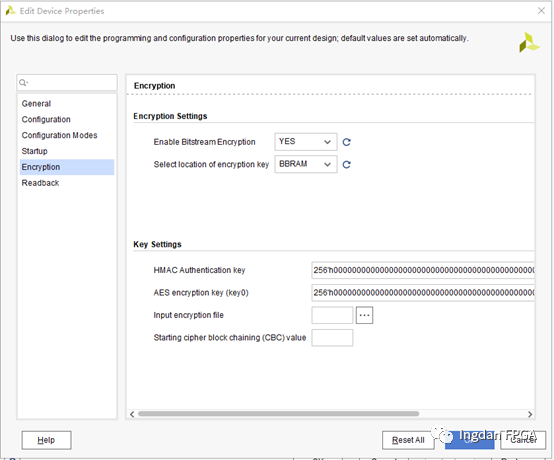Select the Encryption category
This screenshot has width=554, height=460.
point(67,167)
